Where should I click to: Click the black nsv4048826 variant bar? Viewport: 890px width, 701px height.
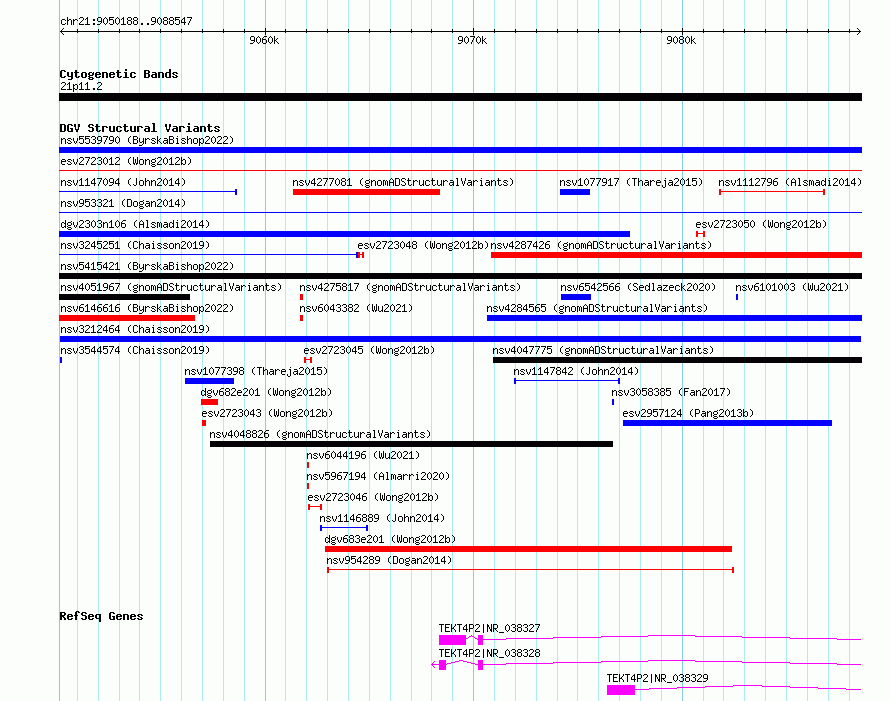pos(412,444)
